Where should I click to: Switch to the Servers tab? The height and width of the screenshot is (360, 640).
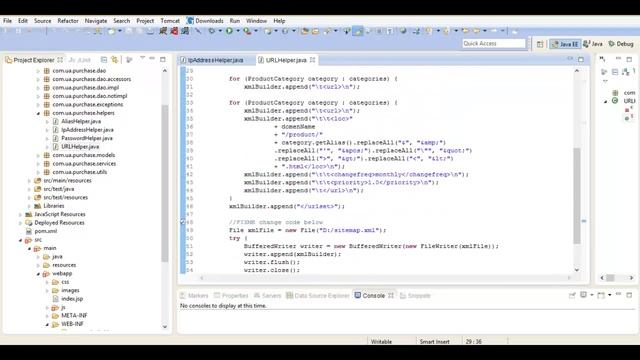coord(267,296)
